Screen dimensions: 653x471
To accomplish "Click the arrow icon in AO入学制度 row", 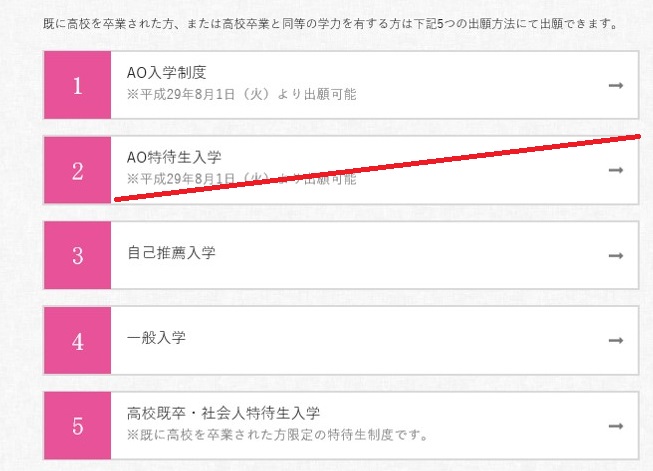I will [616, 85].
